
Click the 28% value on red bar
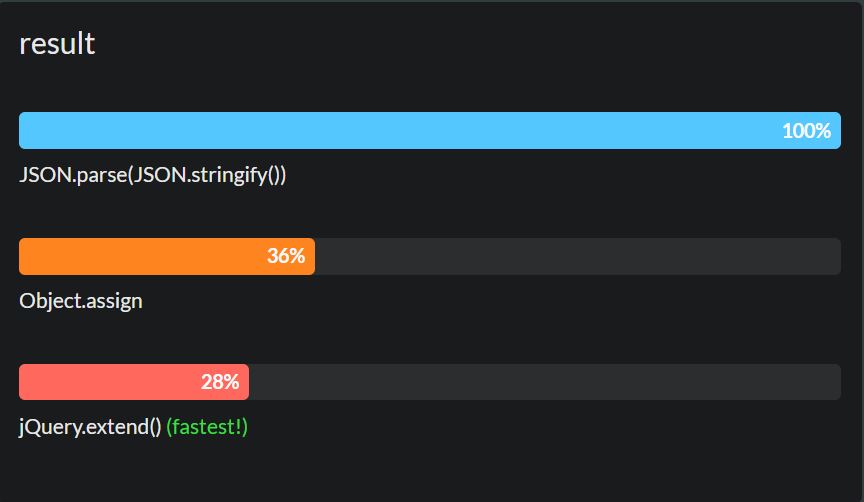(x=220, y=383)
